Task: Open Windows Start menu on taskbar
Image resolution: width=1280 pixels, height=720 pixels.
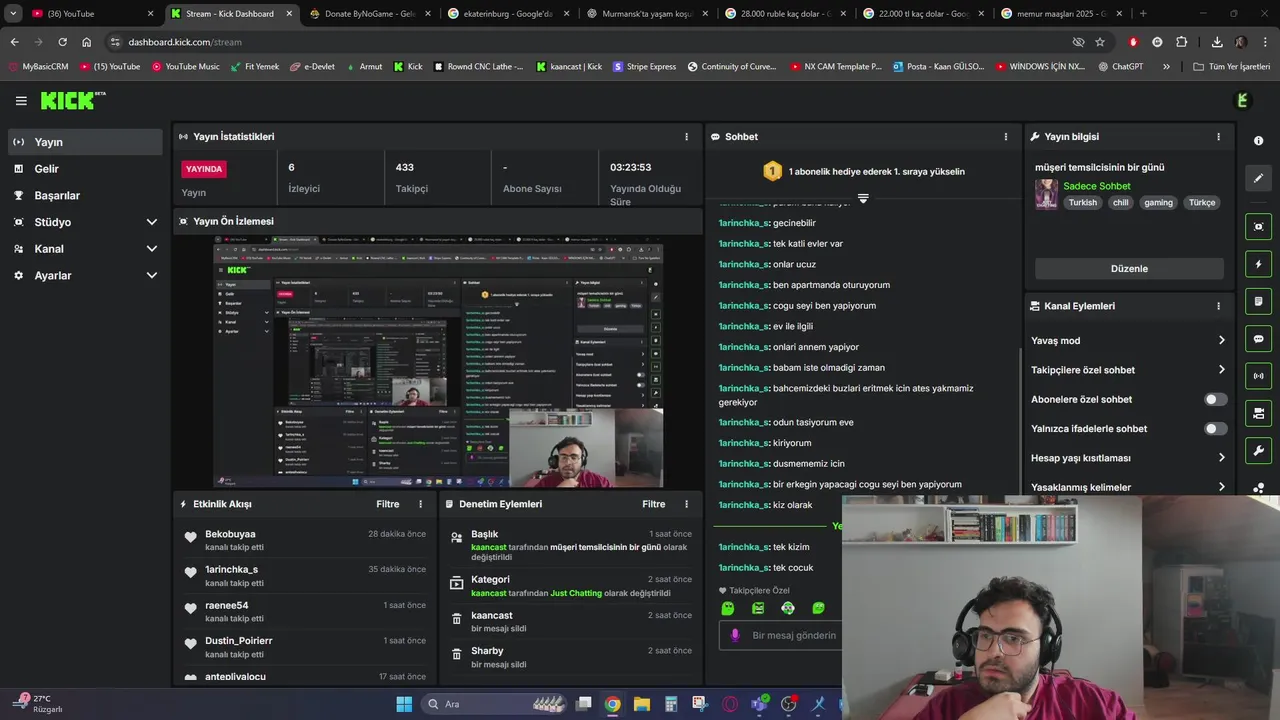Action: 404,704
